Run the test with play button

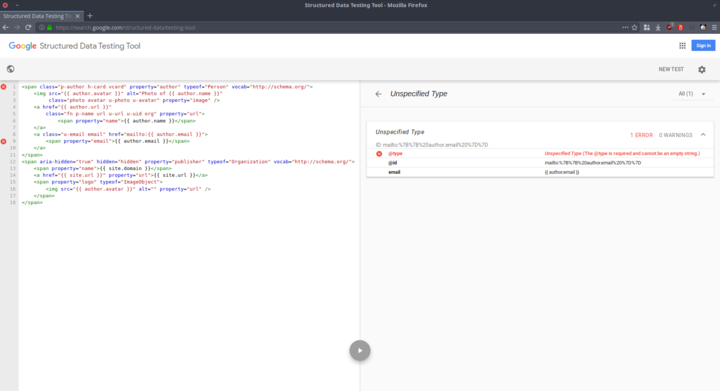click(360, 351)
